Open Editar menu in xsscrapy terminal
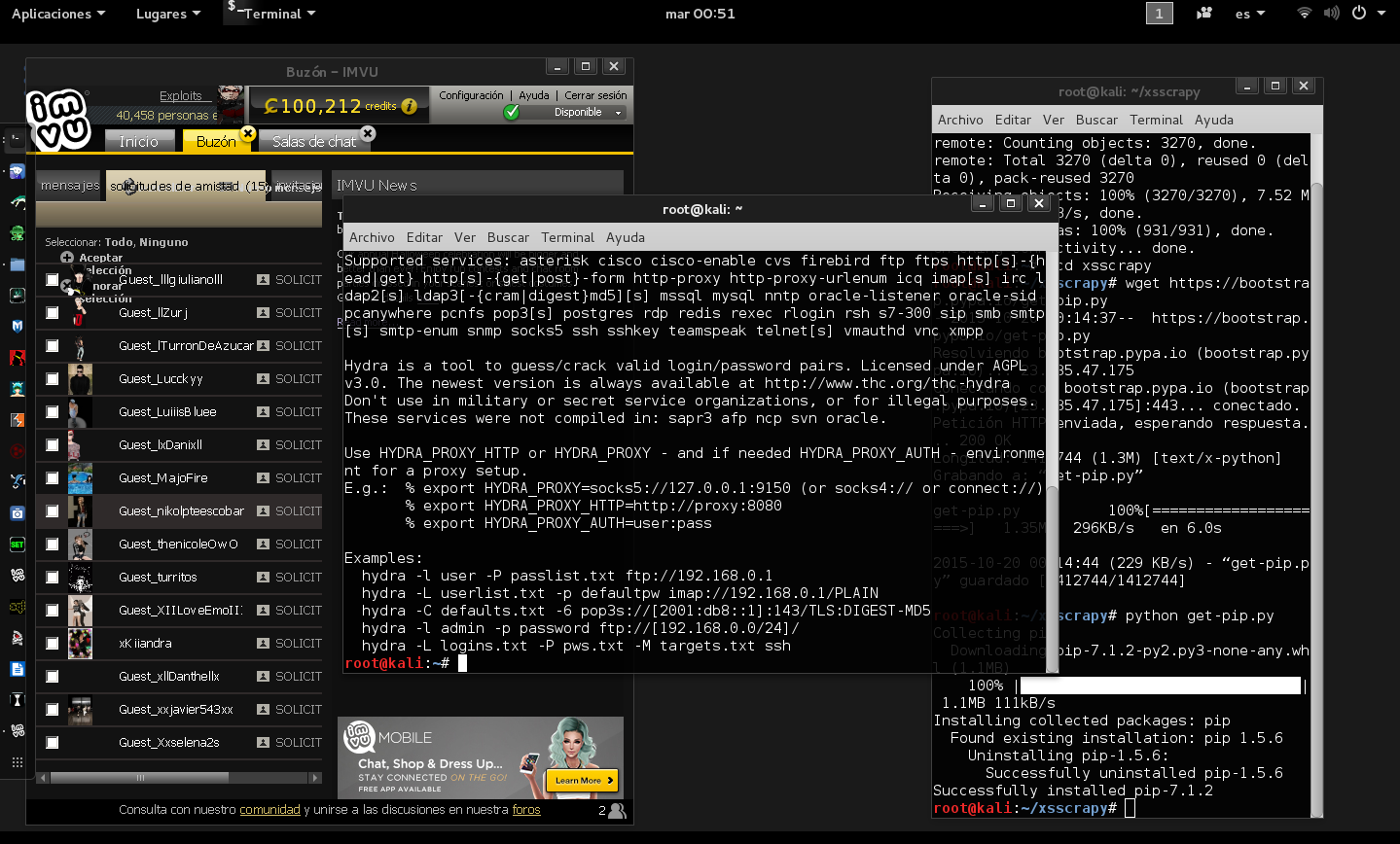 click(x=1013, y=120)
